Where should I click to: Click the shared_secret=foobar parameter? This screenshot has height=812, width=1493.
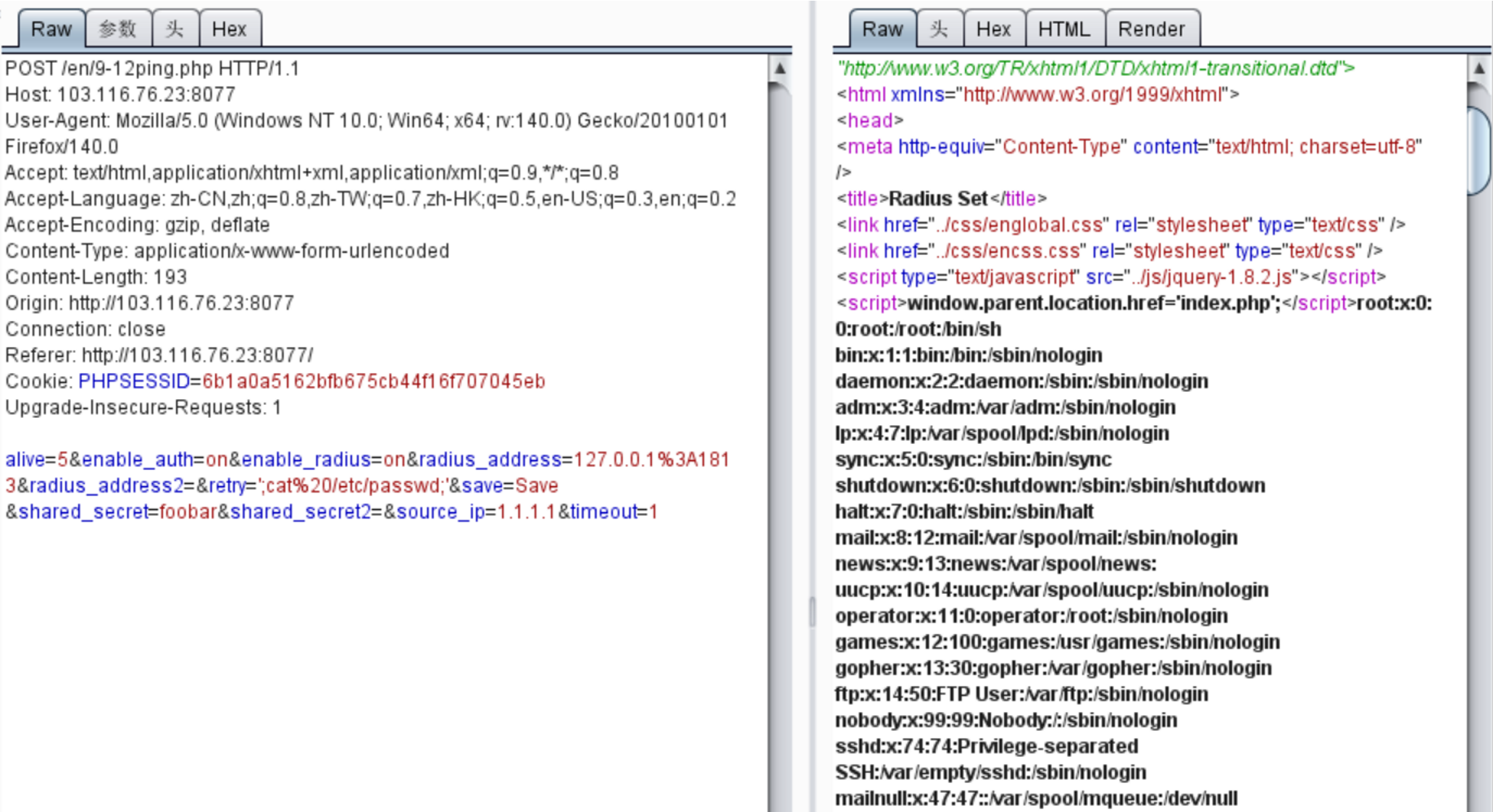[x=118, y=512]
